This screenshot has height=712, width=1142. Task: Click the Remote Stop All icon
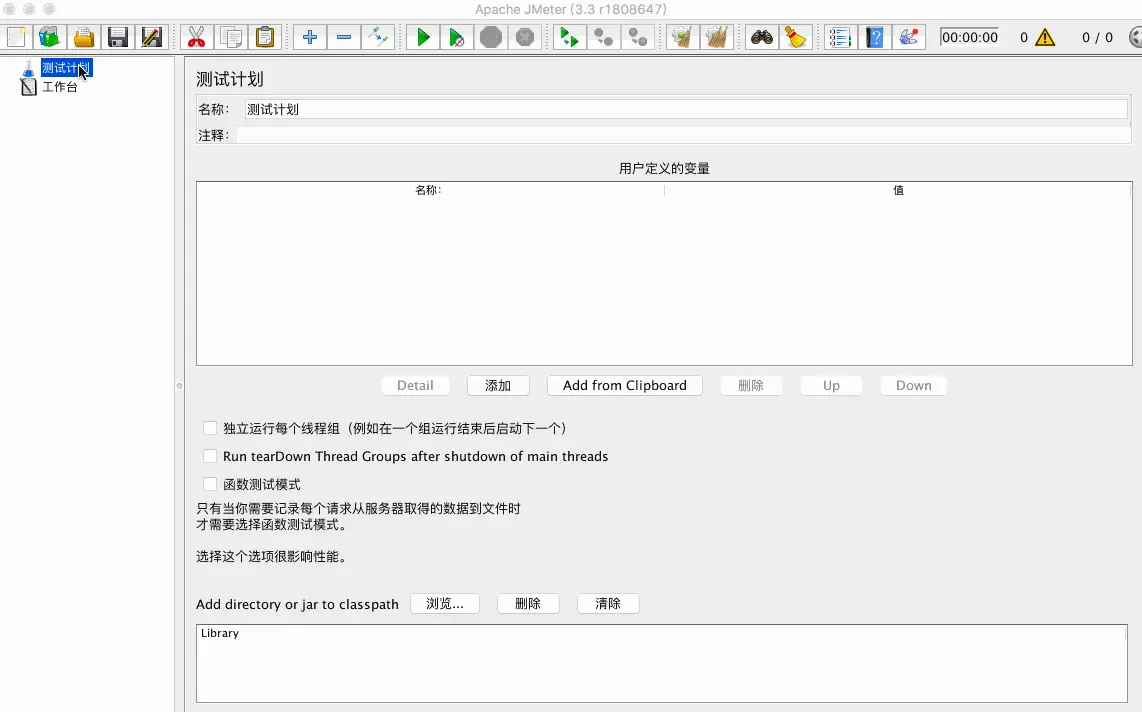pyautogui.click(x=604, y=37)
